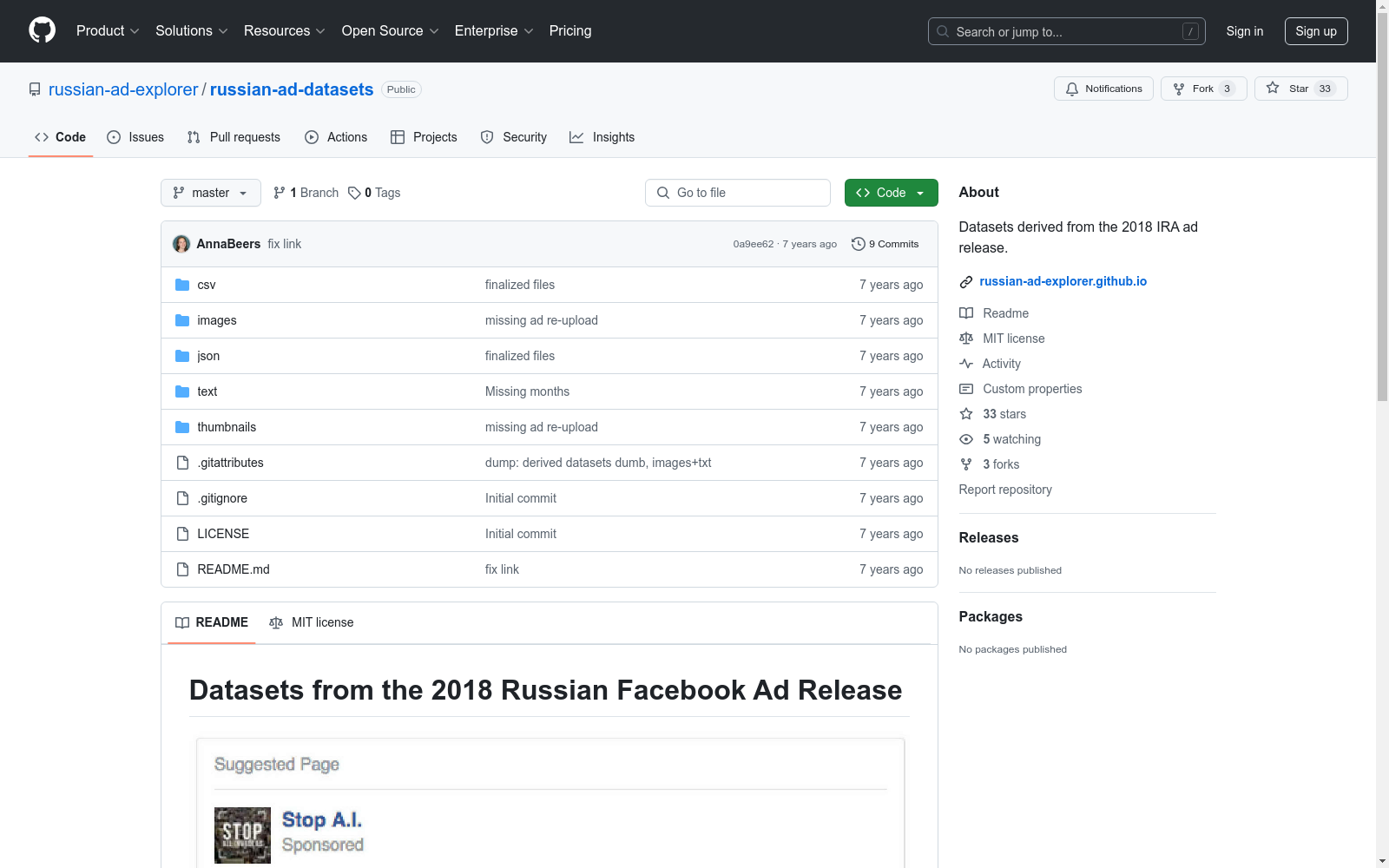The image size is (1389, 868).
Task: Open the russian-ad-datasets repository name link
Action: pyautogui.click(x=292, y=89)
